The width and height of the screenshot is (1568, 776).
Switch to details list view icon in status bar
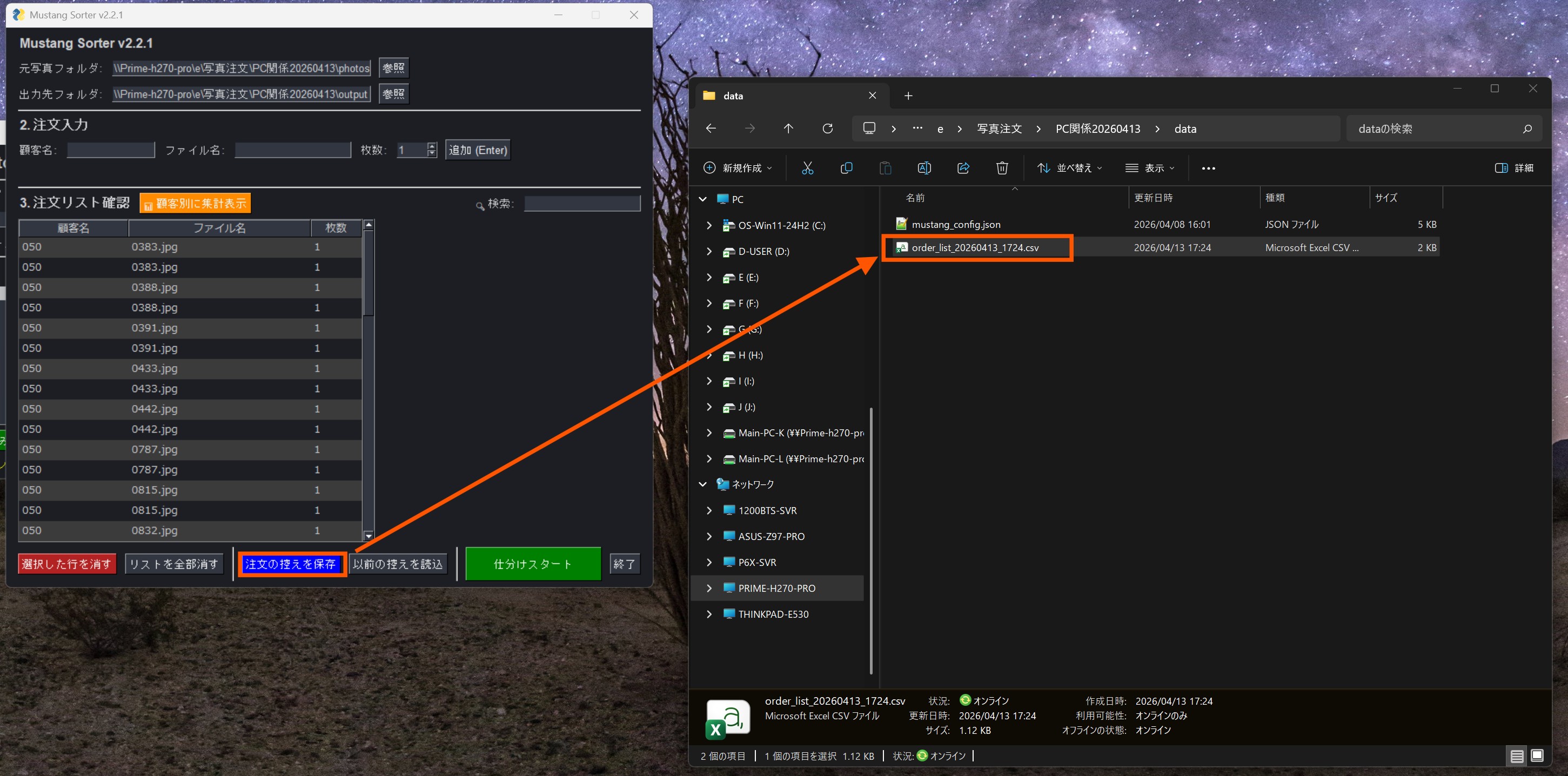coord(1517,756)
